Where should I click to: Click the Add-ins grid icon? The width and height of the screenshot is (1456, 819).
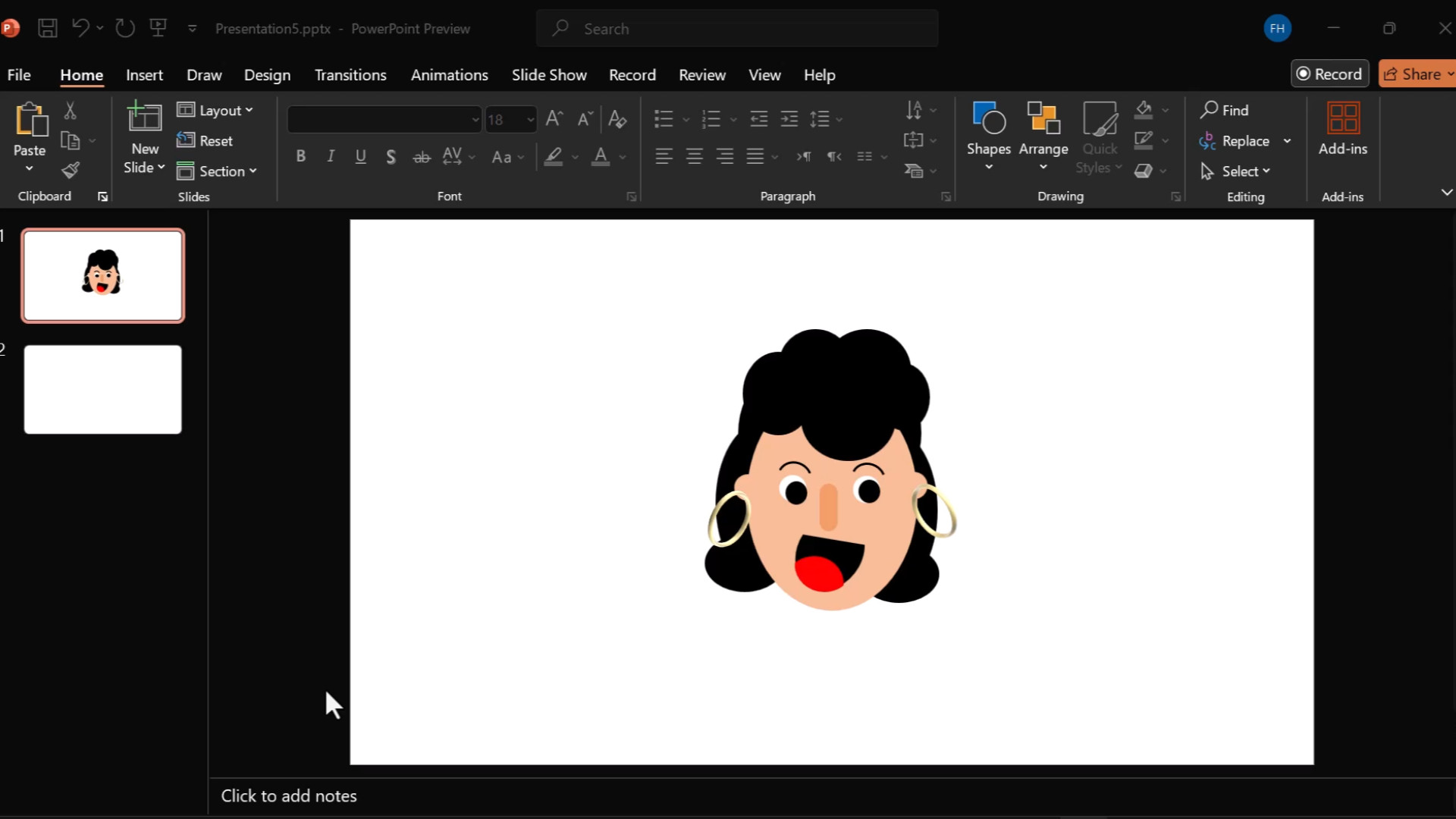tap(1342, 119)
